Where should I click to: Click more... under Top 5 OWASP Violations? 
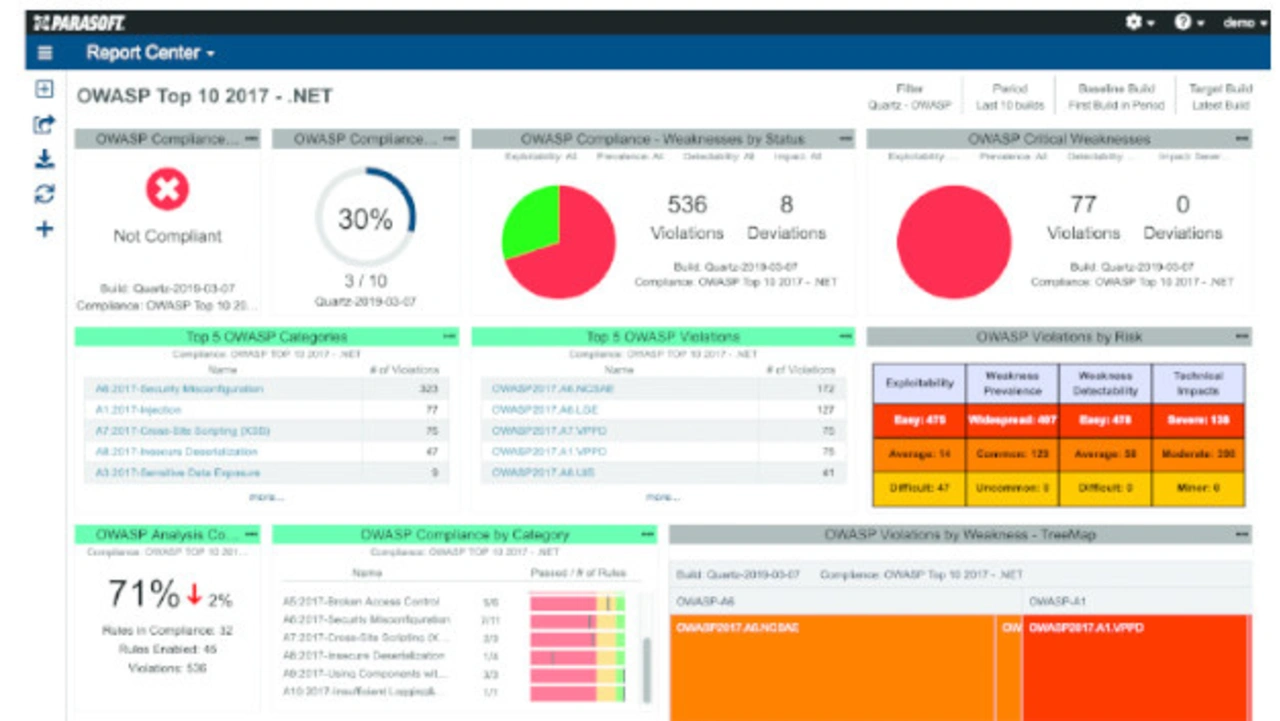pos(662,496)
